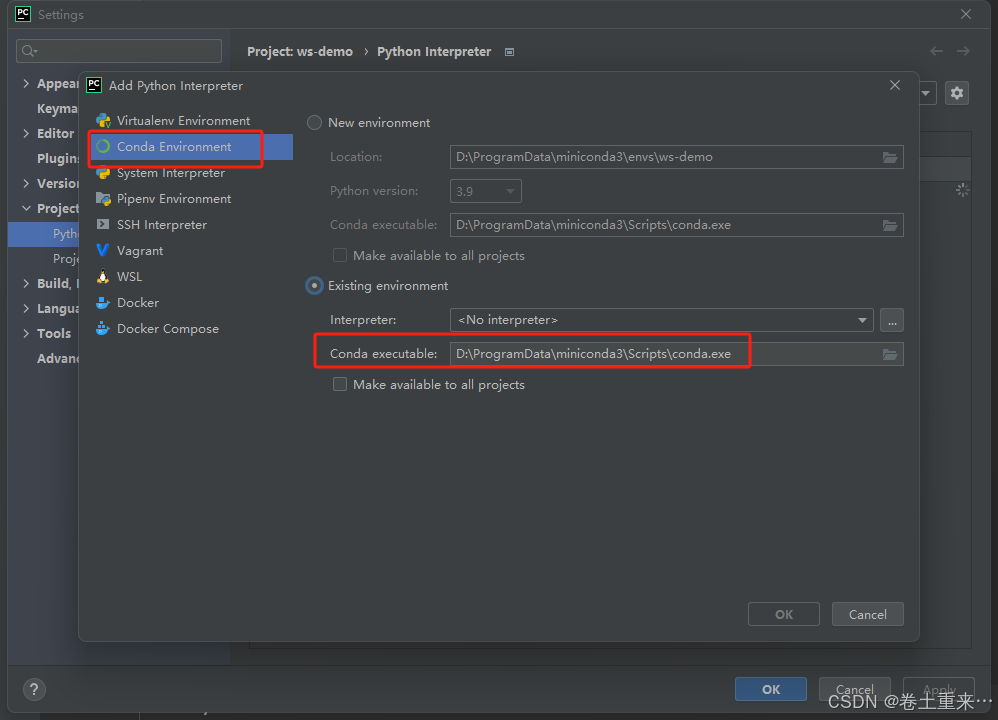The height and width of the screenshot is (720, 998).
Task: Click the Virtualenv Python icon
Action: 103,120
